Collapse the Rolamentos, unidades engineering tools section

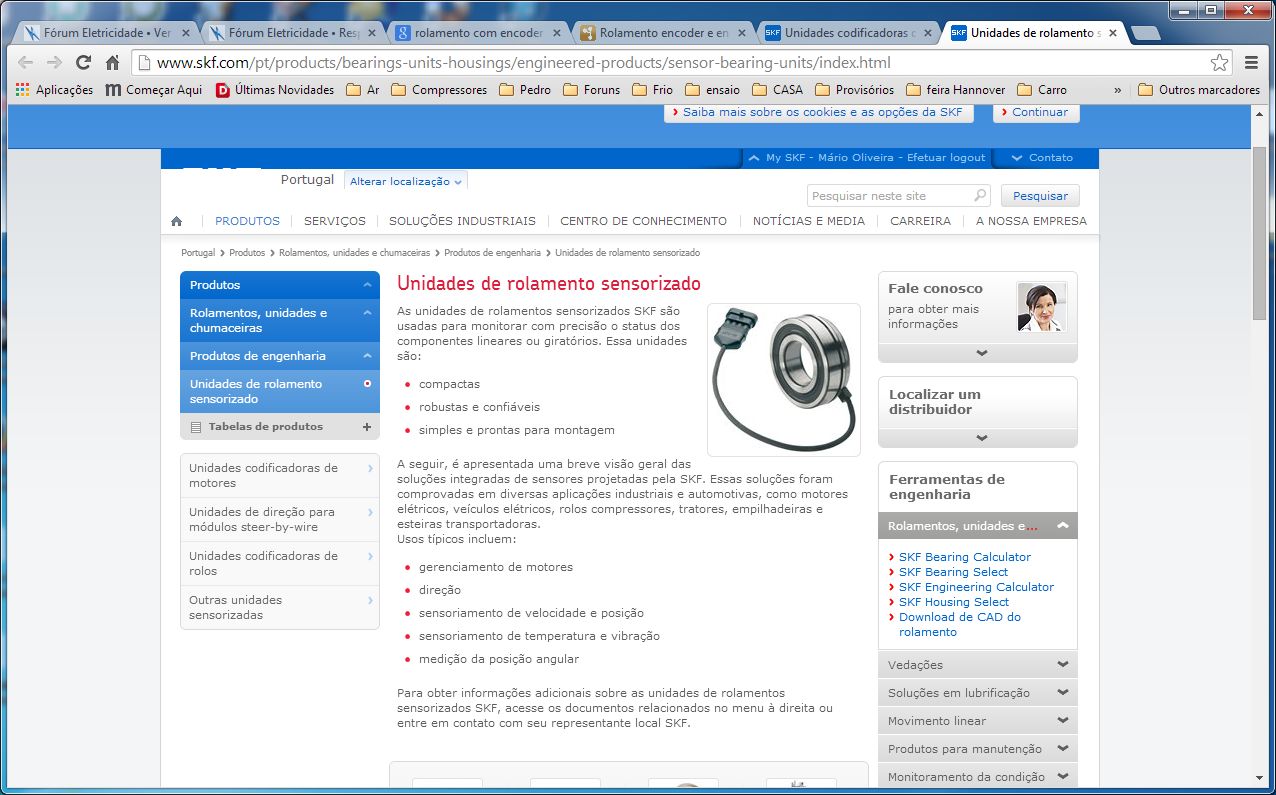(x=1061, y=526)
